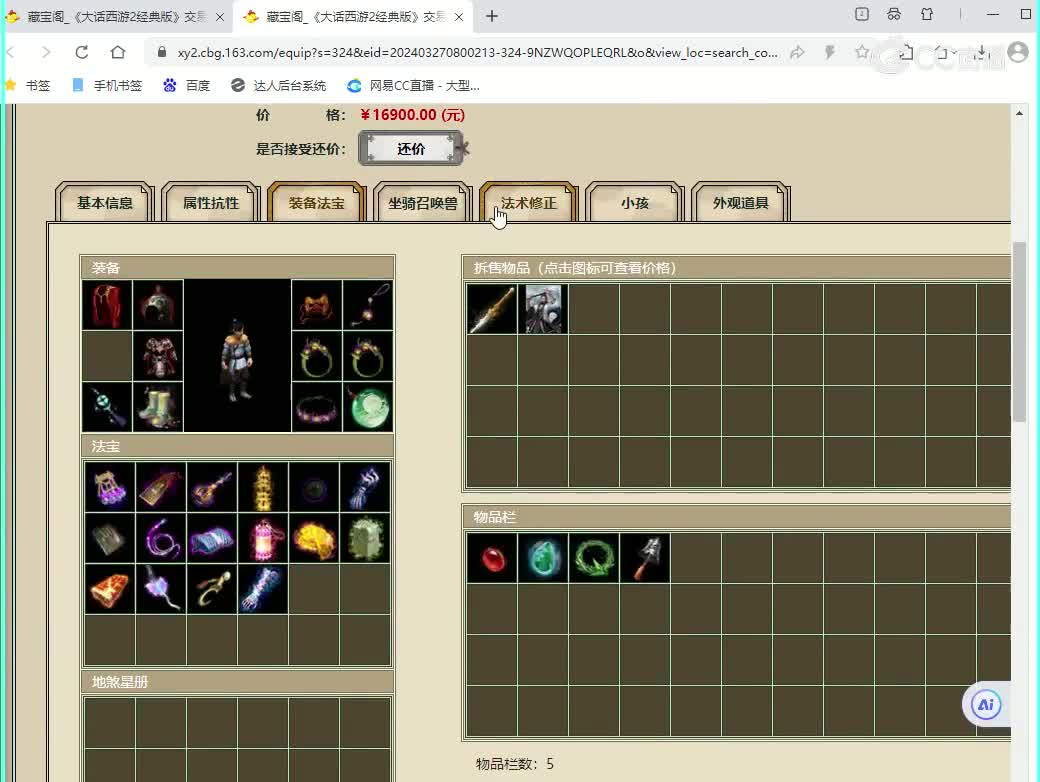Viewport: 1040px width, 782px height.
Task: Click the page address bar URL
Action: pyautogui.click(x=477, y=52)
